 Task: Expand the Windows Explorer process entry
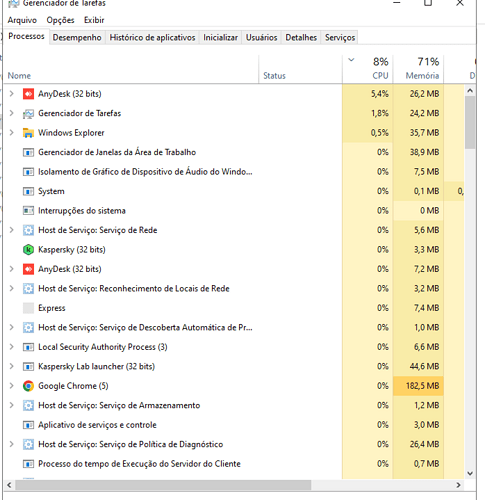(12, 133)
